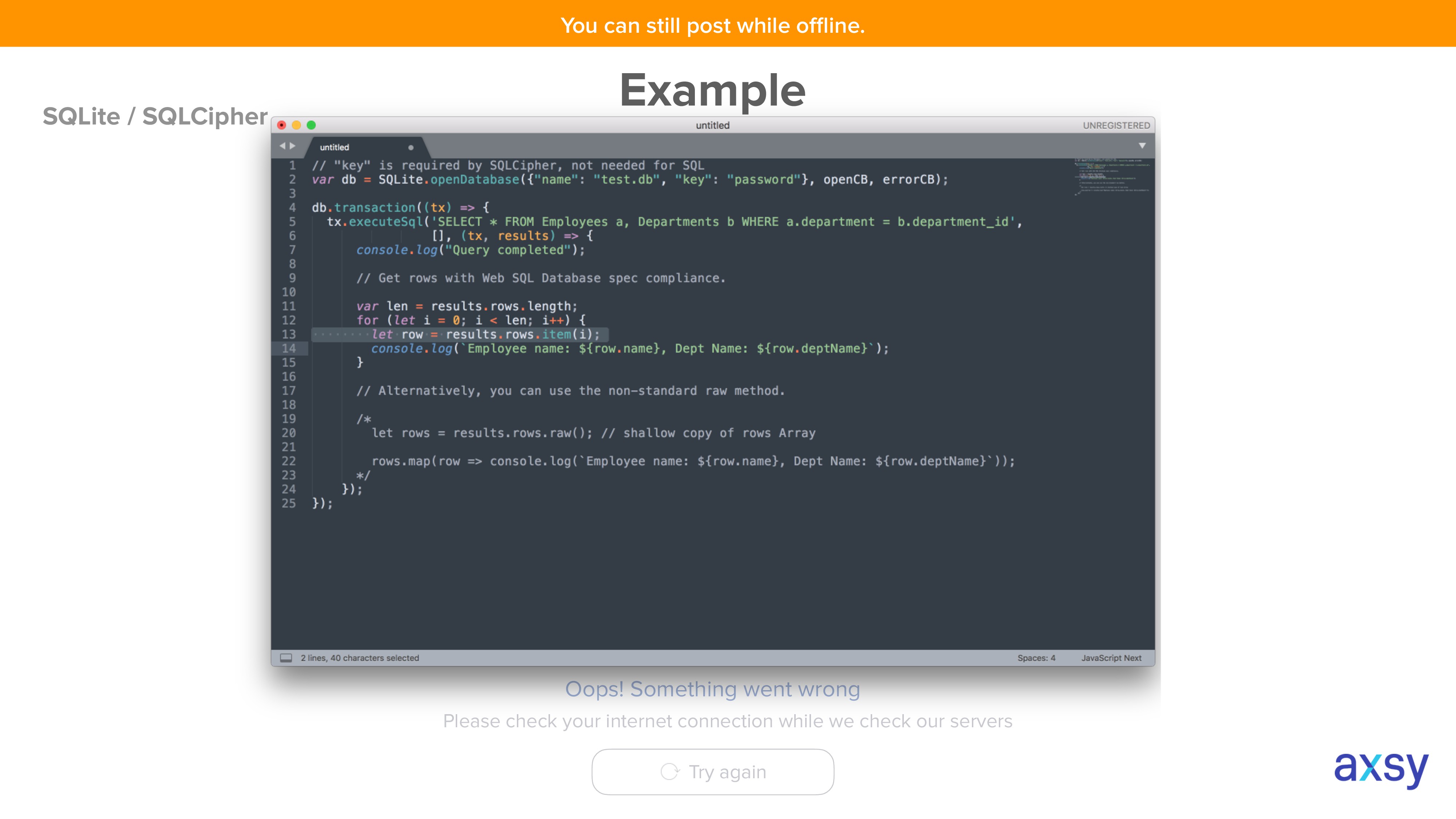Click the 'for' keyword on line 12
The image size is (1456, 819).
tap(367, 320)
